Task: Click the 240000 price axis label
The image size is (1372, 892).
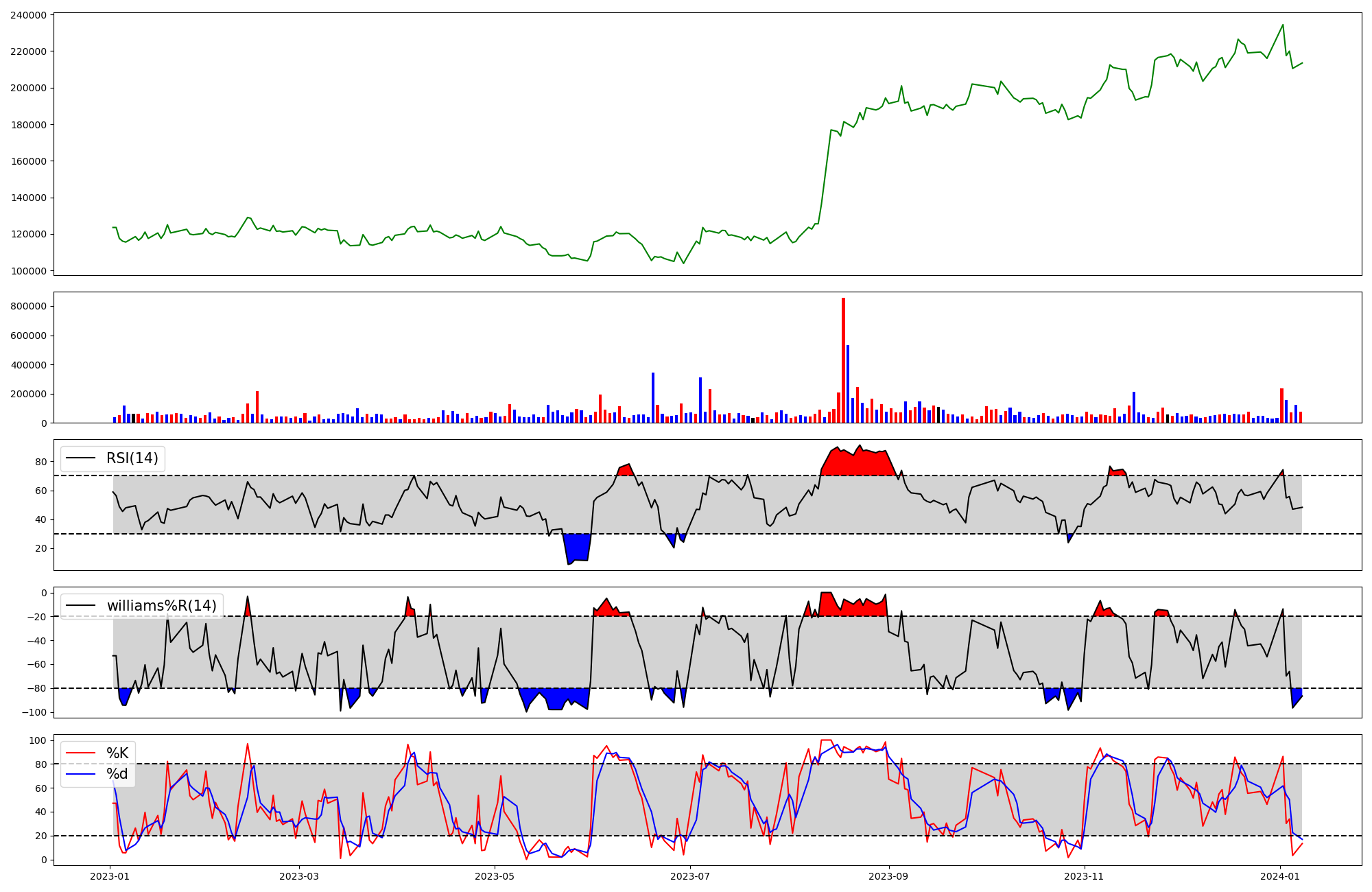Action: pos(29,15)
